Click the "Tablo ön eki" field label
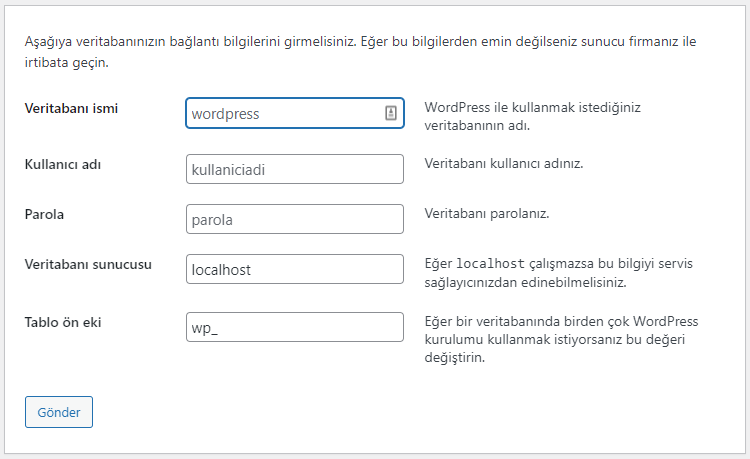750x459 pixels. pos(63,322)
